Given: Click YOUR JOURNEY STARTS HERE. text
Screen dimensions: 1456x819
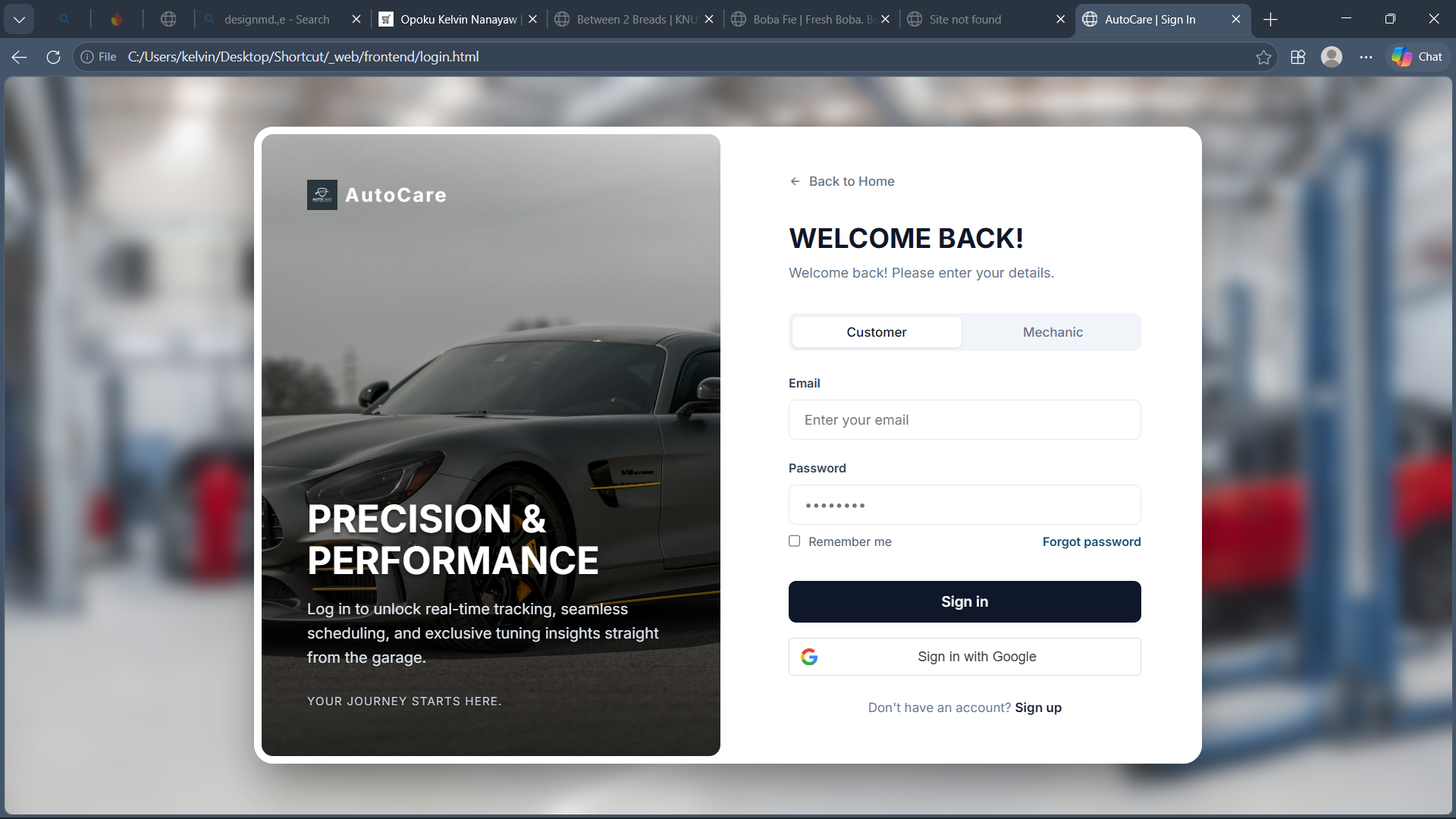Looking at the screenshot, I should (404, 701).
